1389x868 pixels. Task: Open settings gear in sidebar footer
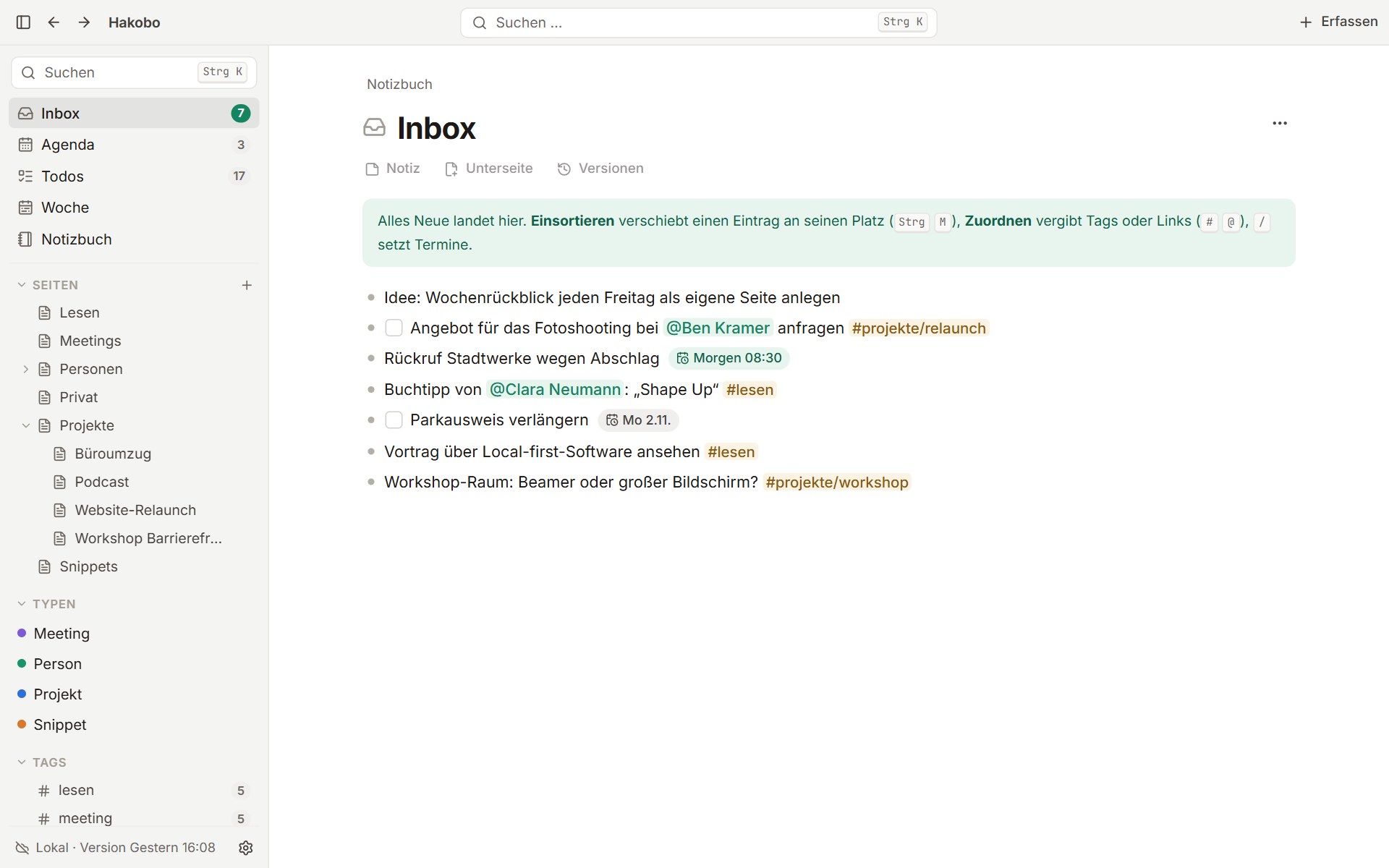pyautogui.click(x=246, y=848)
